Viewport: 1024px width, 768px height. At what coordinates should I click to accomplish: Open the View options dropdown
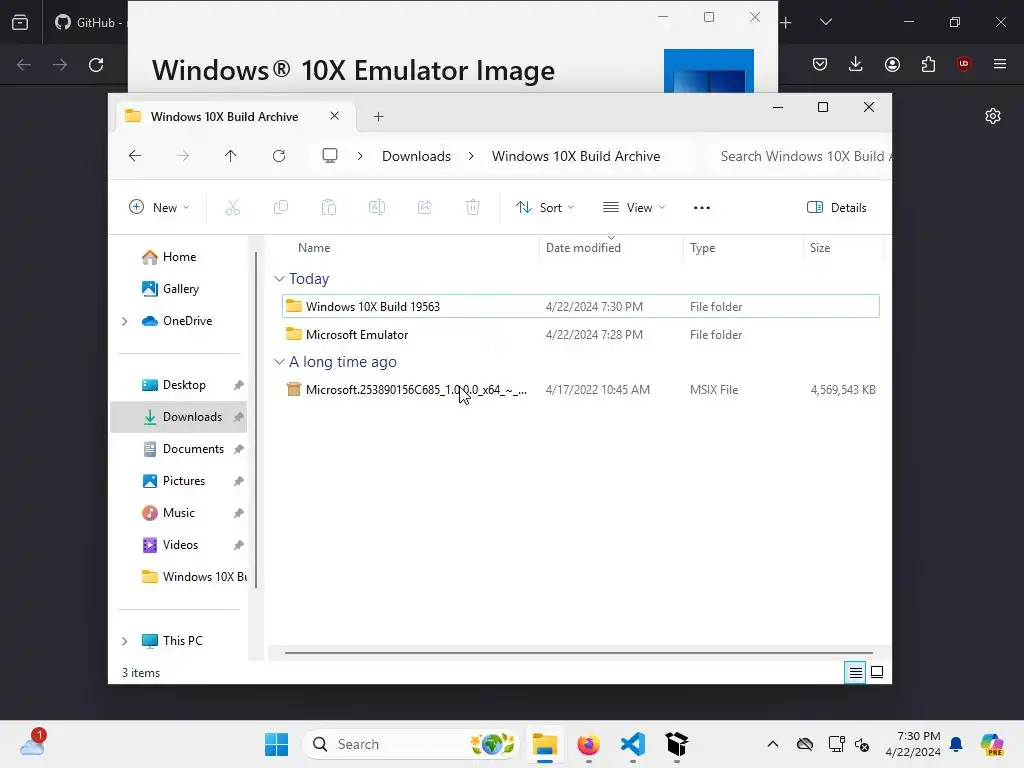(633, 208)
